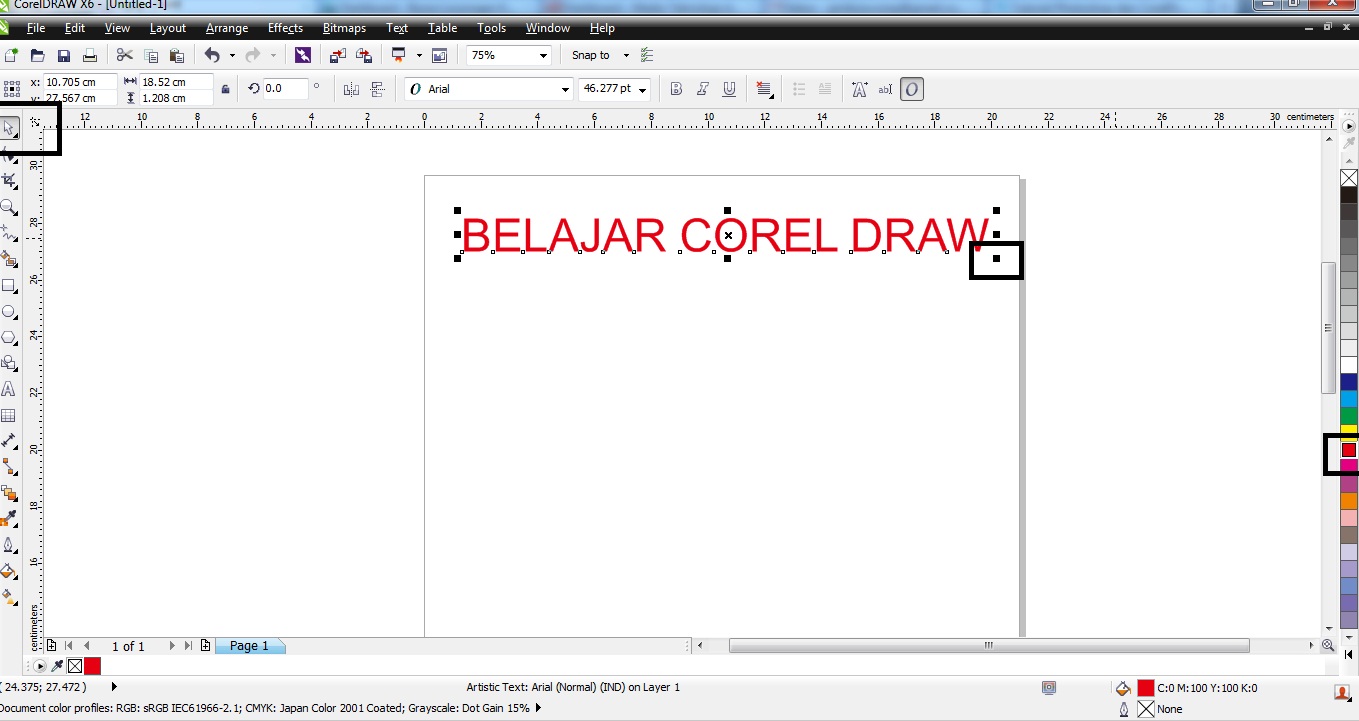
Task: Toggle Underline formatting
Action: click(729, 89)
